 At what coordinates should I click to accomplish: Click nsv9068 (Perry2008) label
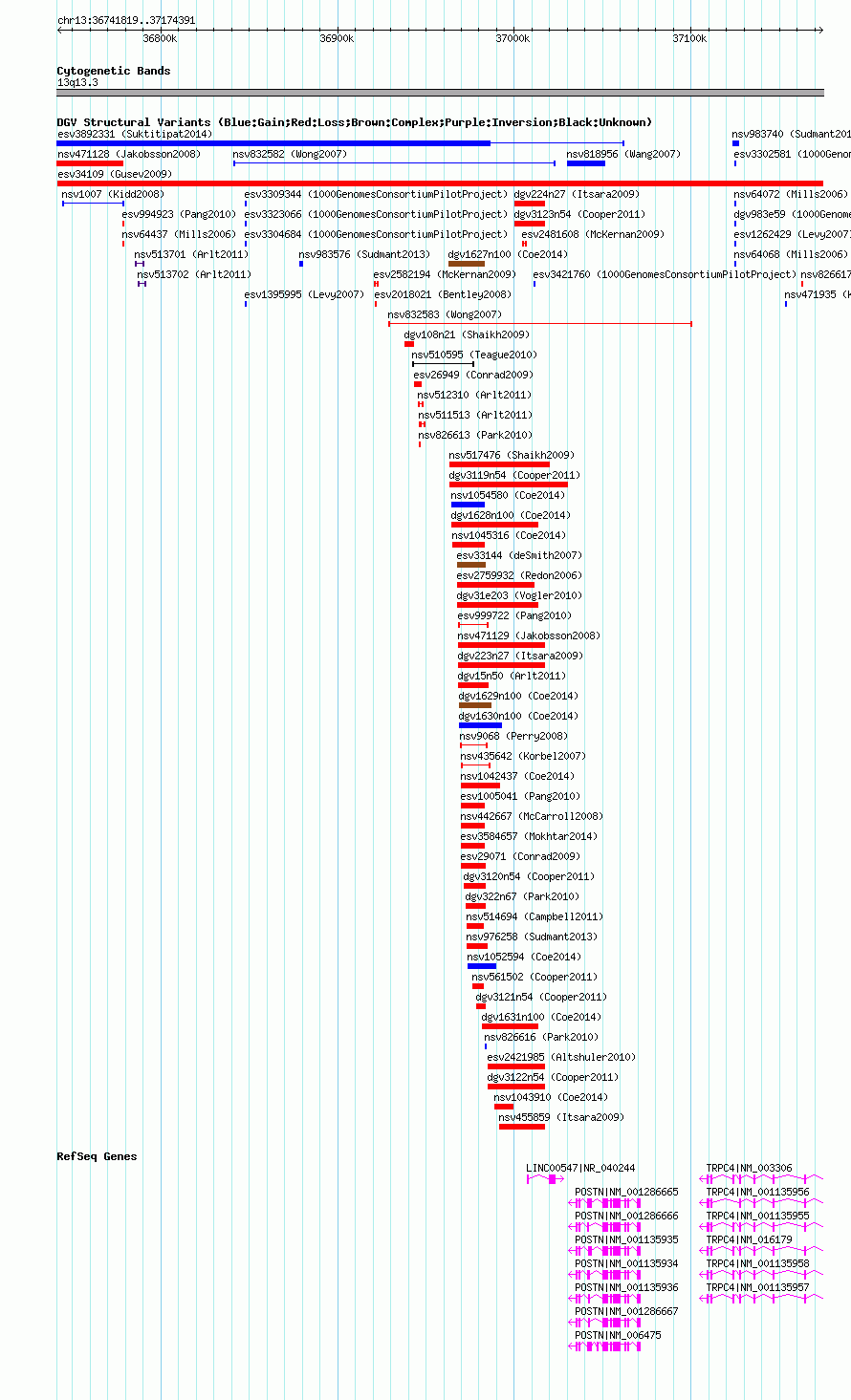click(513, 737)
